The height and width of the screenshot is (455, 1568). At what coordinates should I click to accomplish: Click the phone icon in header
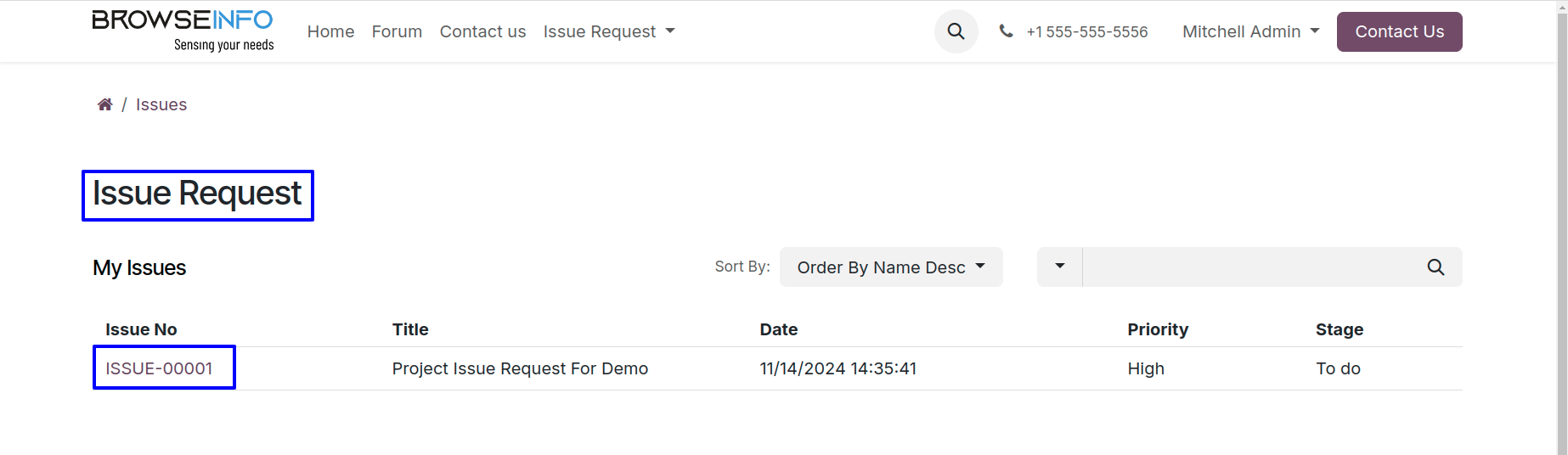pos(1006,31)
